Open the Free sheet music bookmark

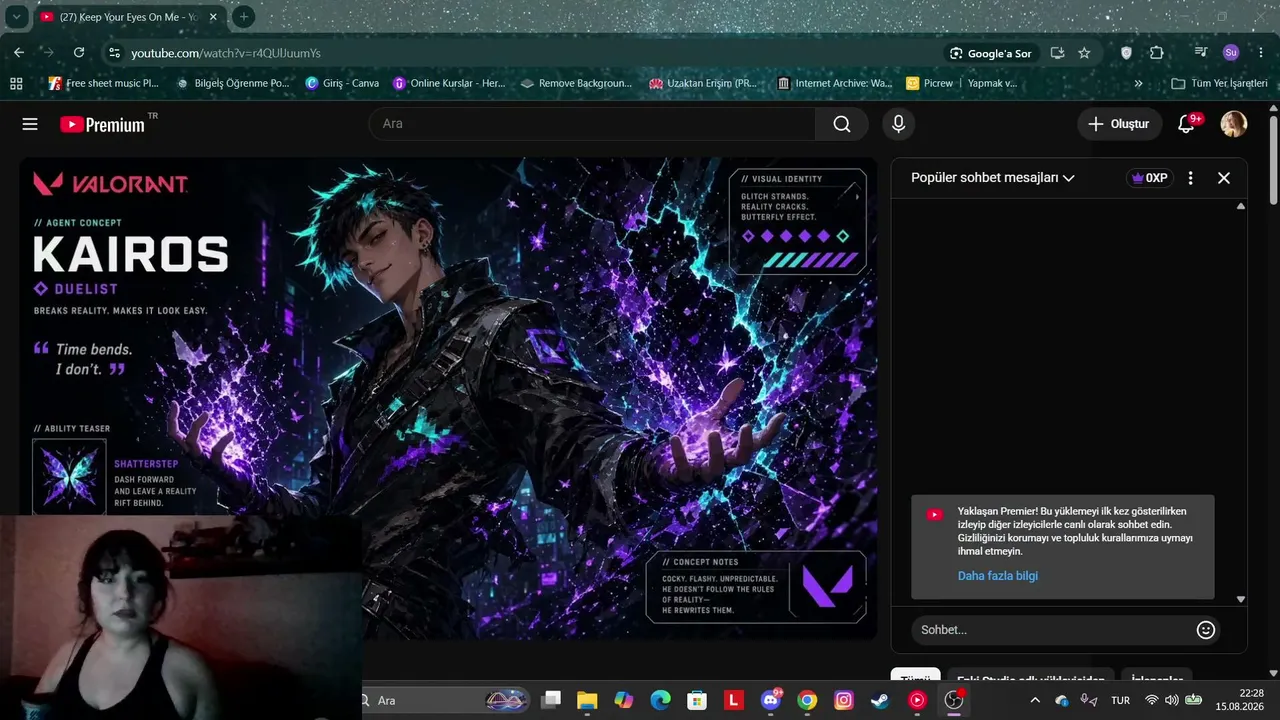pos(104,83)
